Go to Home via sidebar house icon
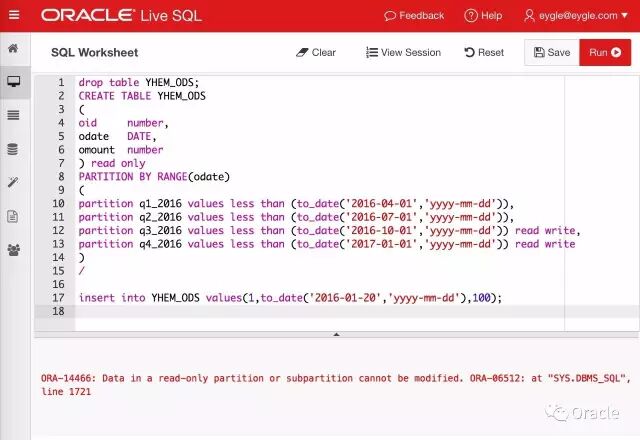 pos(13,48)
